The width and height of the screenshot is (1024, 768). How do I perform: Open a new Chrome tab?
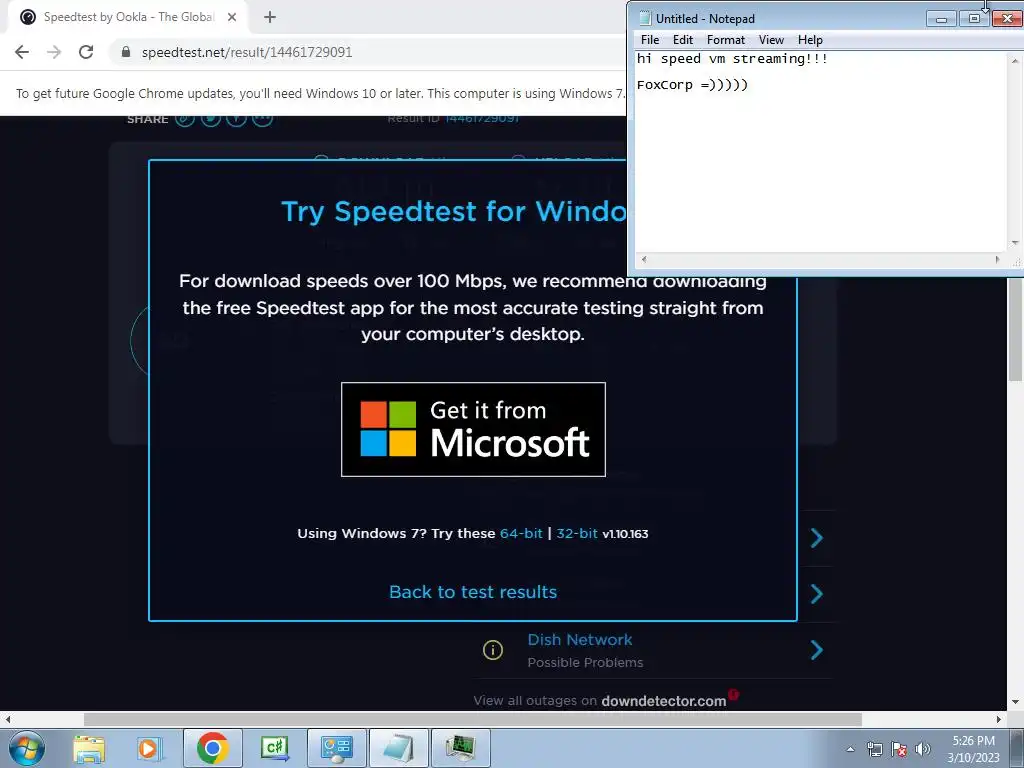click(x=270, y=18)
